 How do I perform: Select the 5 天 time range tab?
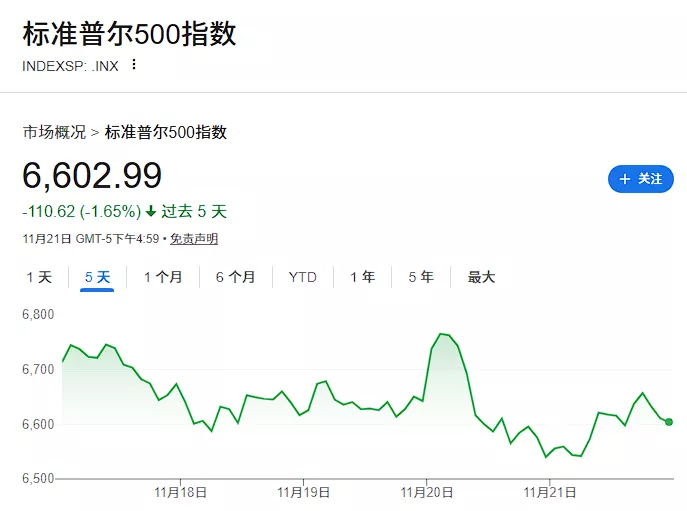pyautogui.click(x=97, y=277)
